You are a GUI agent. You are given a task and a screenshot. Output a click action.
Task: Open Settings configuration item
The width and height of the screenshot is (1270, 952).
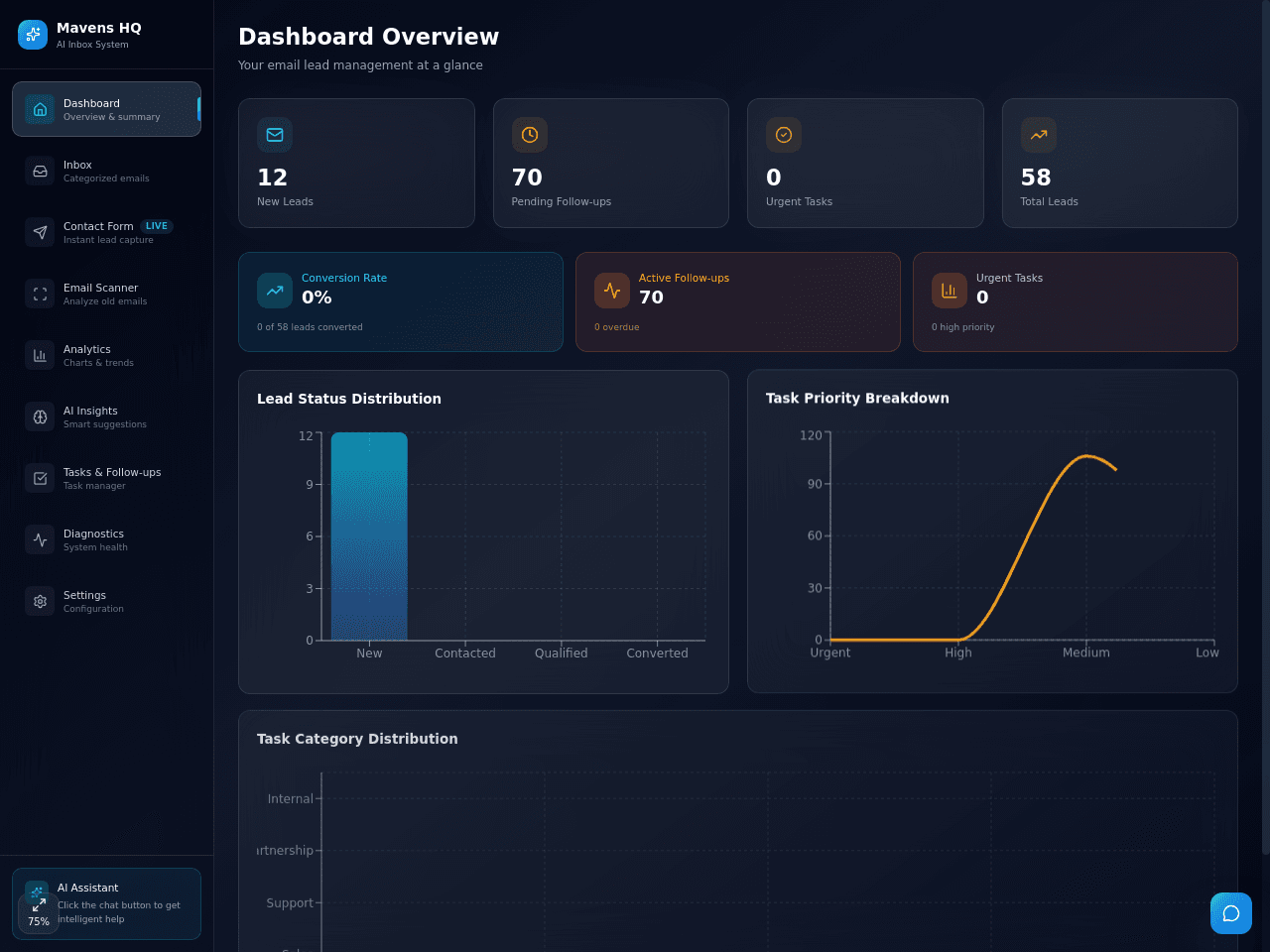click(x=106, y=601)
